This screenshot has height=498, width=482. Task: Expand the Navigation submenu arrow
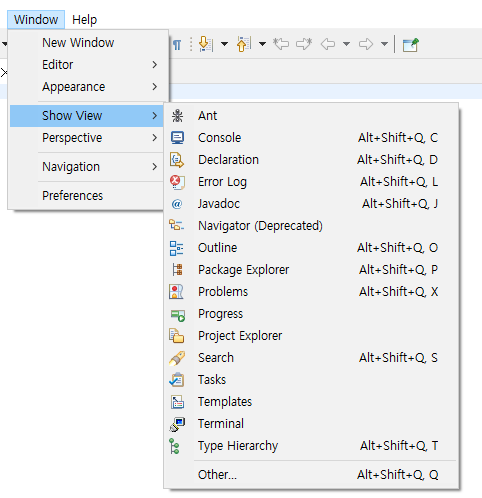click(154, 166)
